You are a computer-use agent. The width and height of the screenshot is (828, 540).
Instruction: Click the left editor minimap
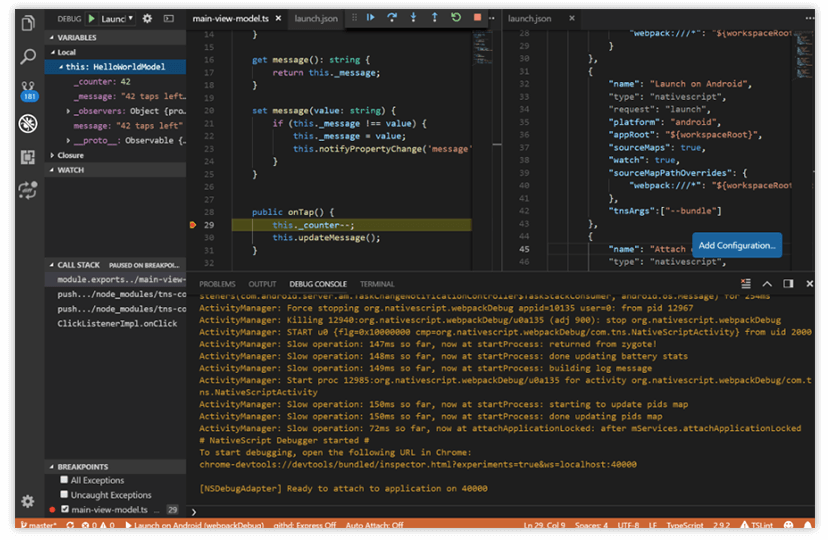coord(483,50)
